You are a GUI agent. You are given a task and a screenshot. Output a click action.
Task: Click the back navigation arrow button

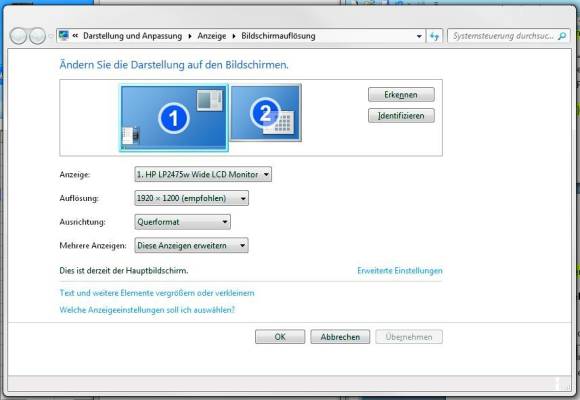[18, 36]
